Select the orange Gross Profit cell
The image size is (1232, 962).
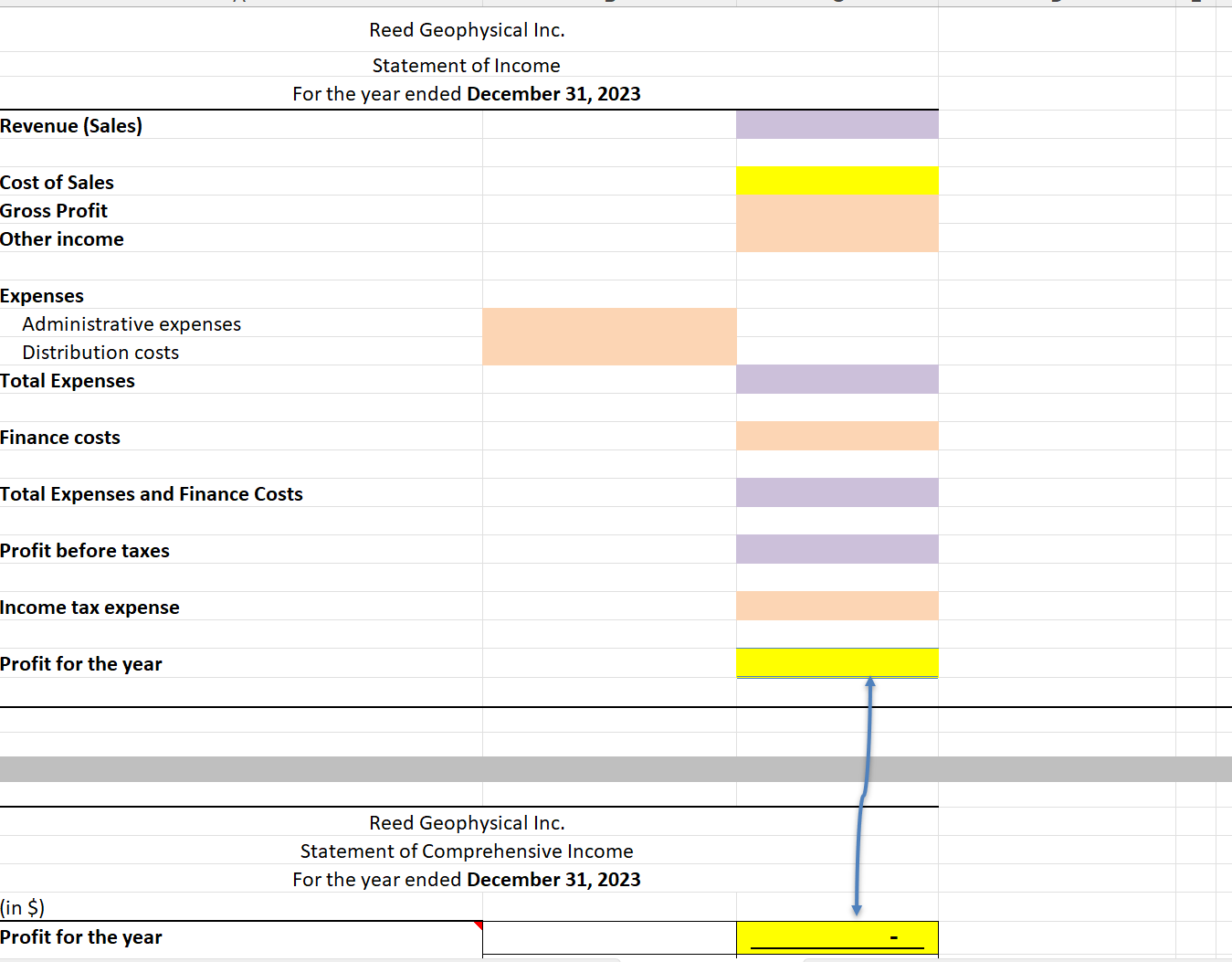coord(836,209)
